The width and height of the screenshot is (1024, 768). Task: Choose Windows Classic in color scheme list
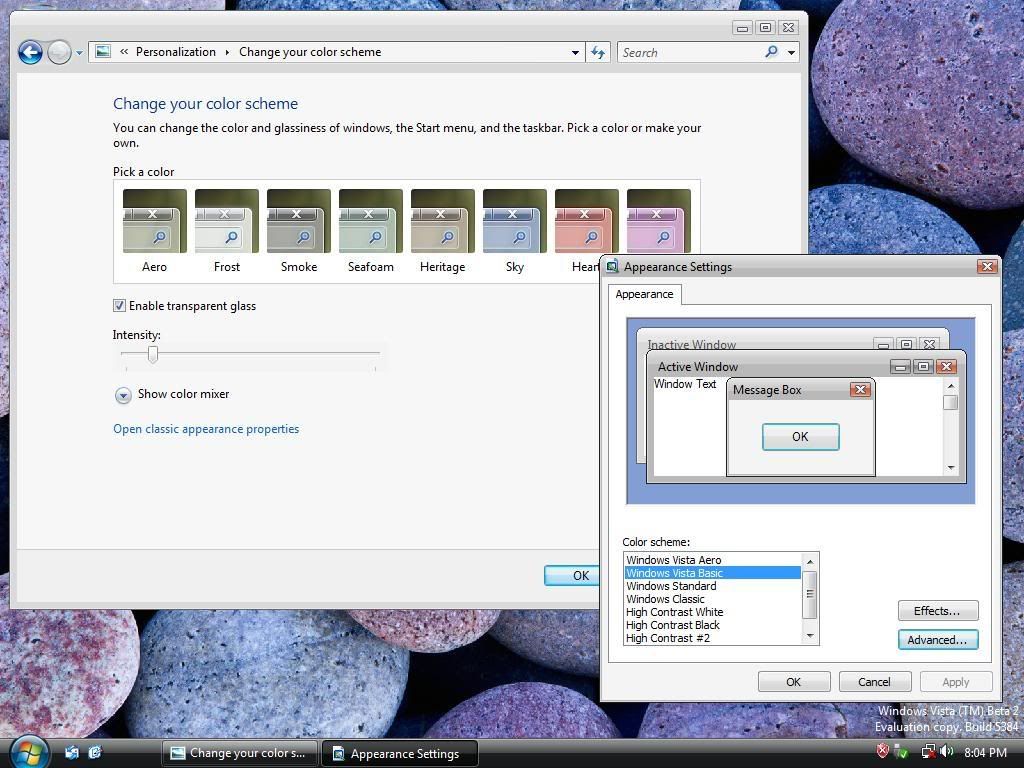coord(666,599)
